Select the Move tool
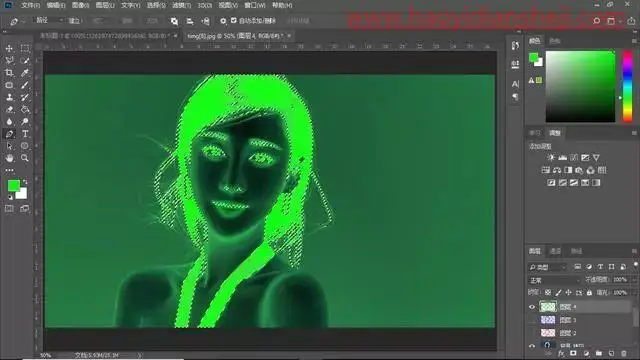This screenshot has height=360, width=640. point(9,49)
